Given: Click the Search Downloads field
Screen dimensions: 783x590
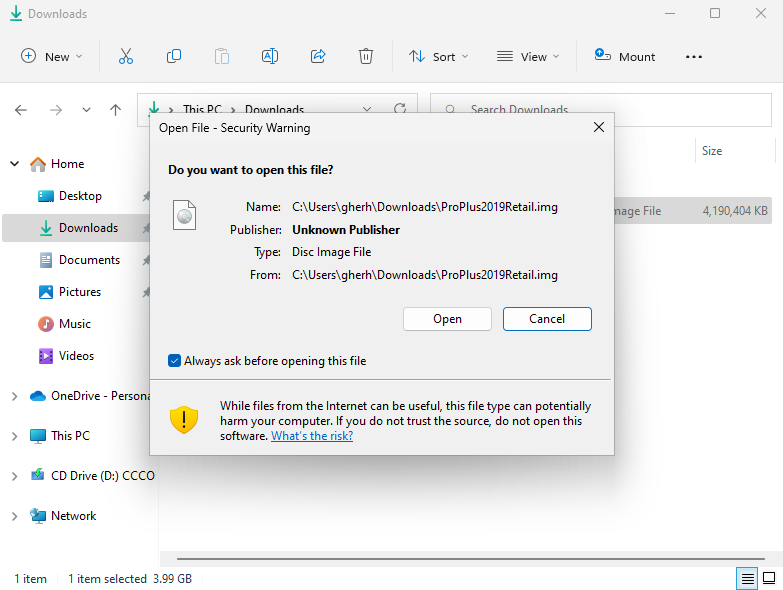Looking at the screenshot, I should coord(600,110).
